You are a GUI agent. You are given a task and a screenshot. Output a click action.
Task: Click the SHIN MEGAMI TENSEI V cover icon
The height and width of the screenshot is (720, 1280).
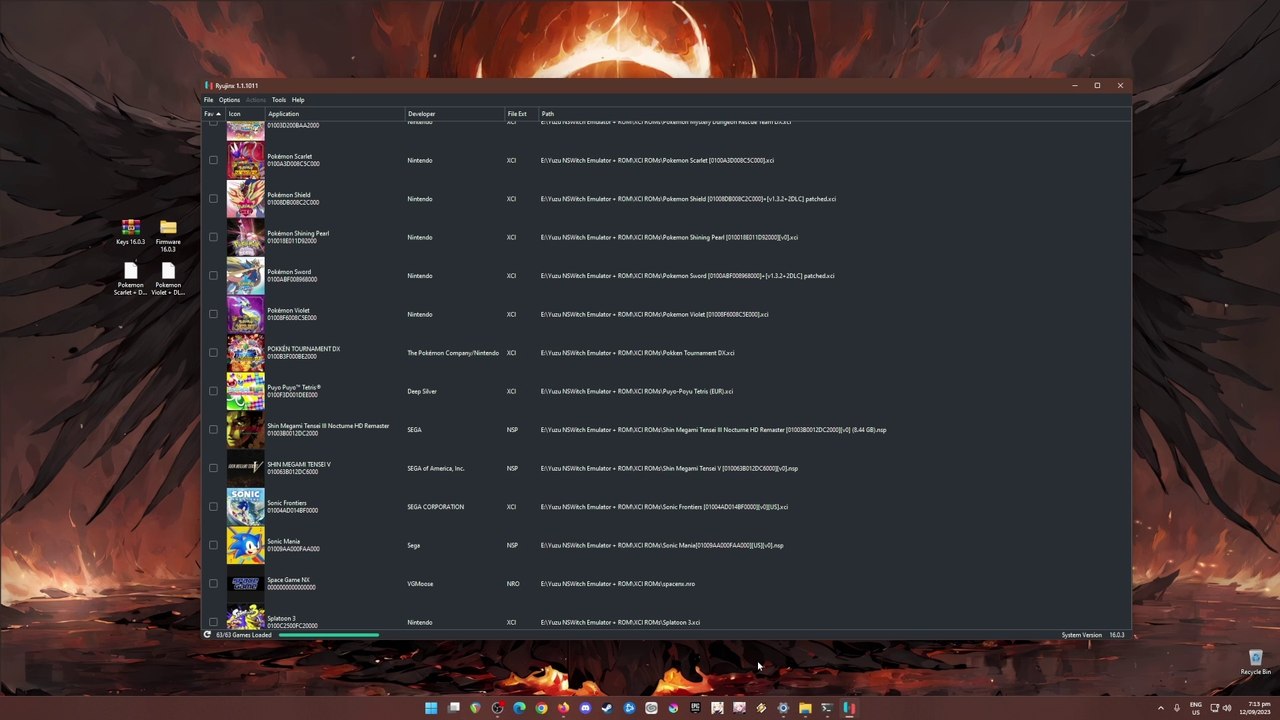pyautogui.click(x=245, y=468)
